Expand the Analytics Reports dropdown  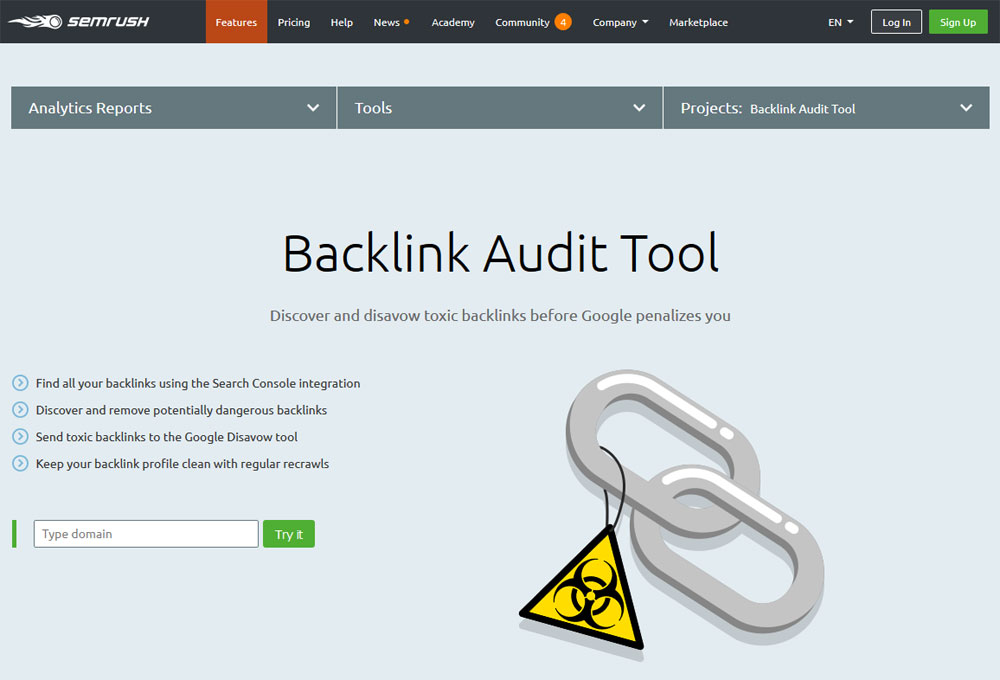pyautogui.click(x=173, y=108)
